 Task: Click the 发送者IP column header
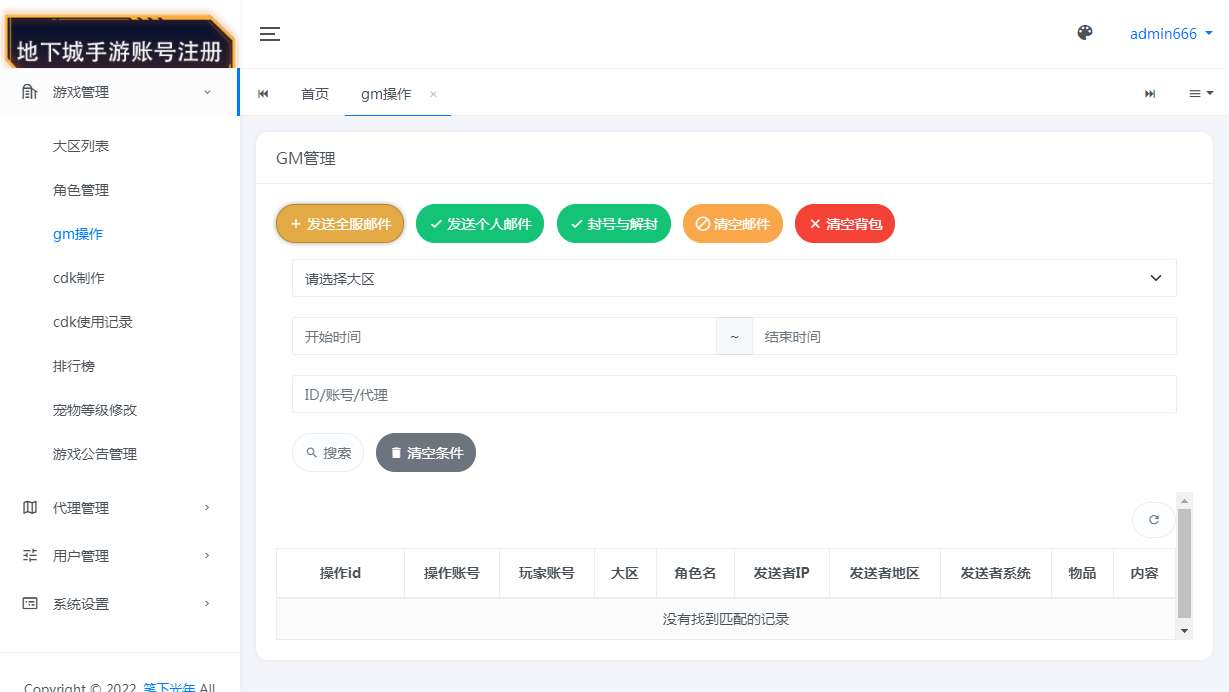(782, 573)
